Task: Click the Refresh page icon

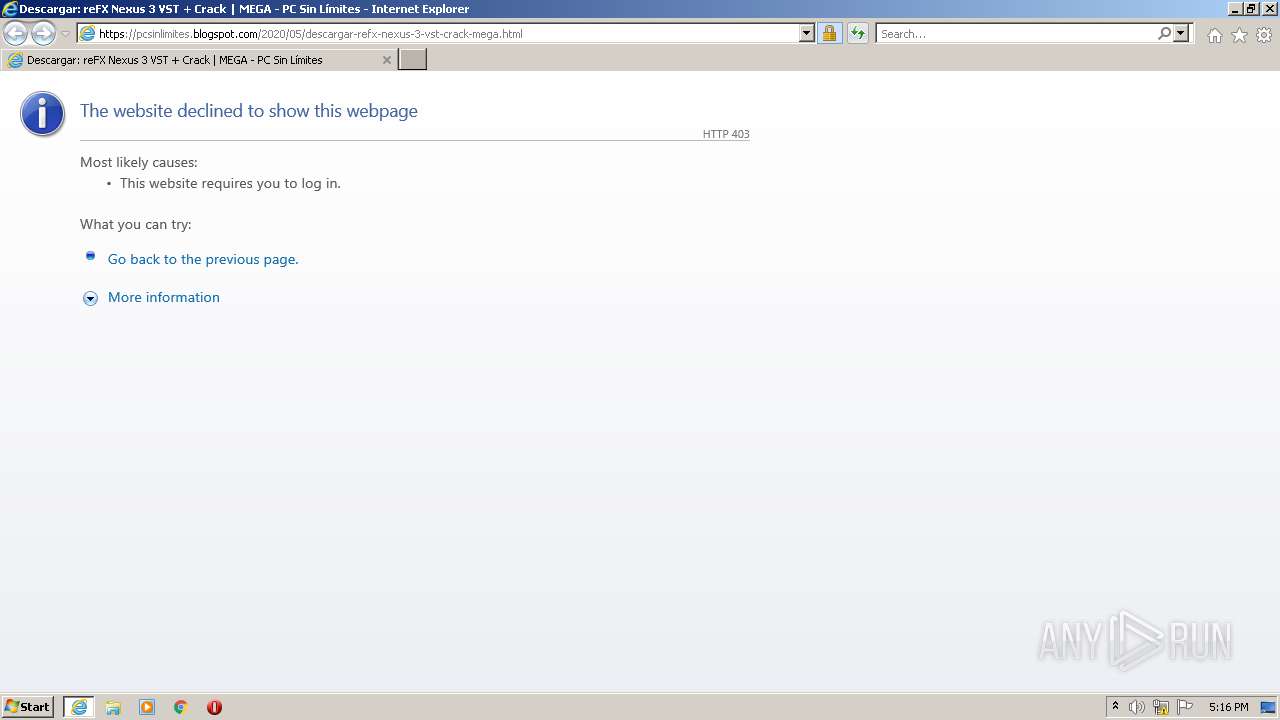Action: tap(858, 33)
